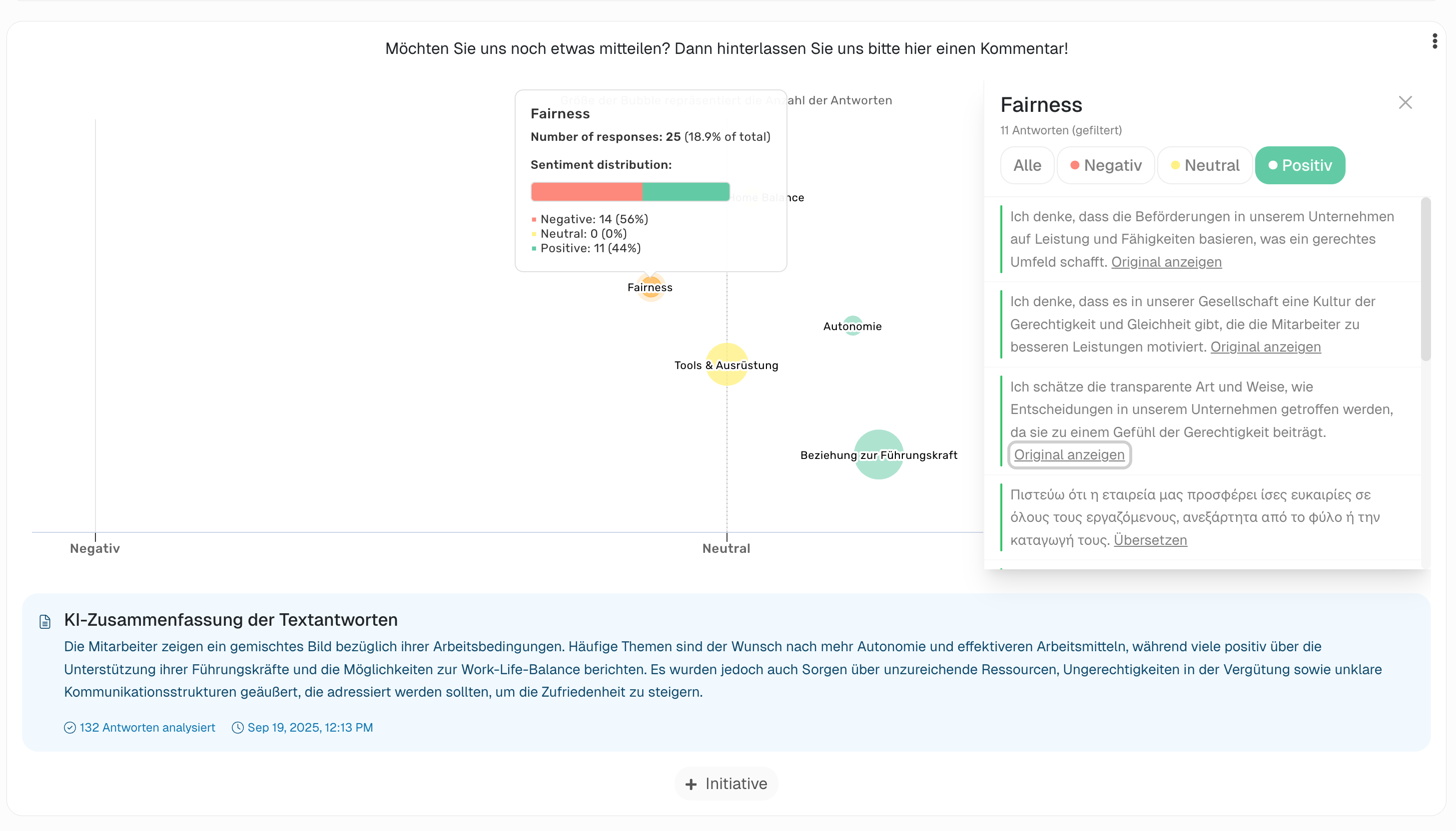Click the document icon beside KI-Zusammenfassung
Image resolution: width=1456 pixels, height=831 pixels.
[45, 621]
